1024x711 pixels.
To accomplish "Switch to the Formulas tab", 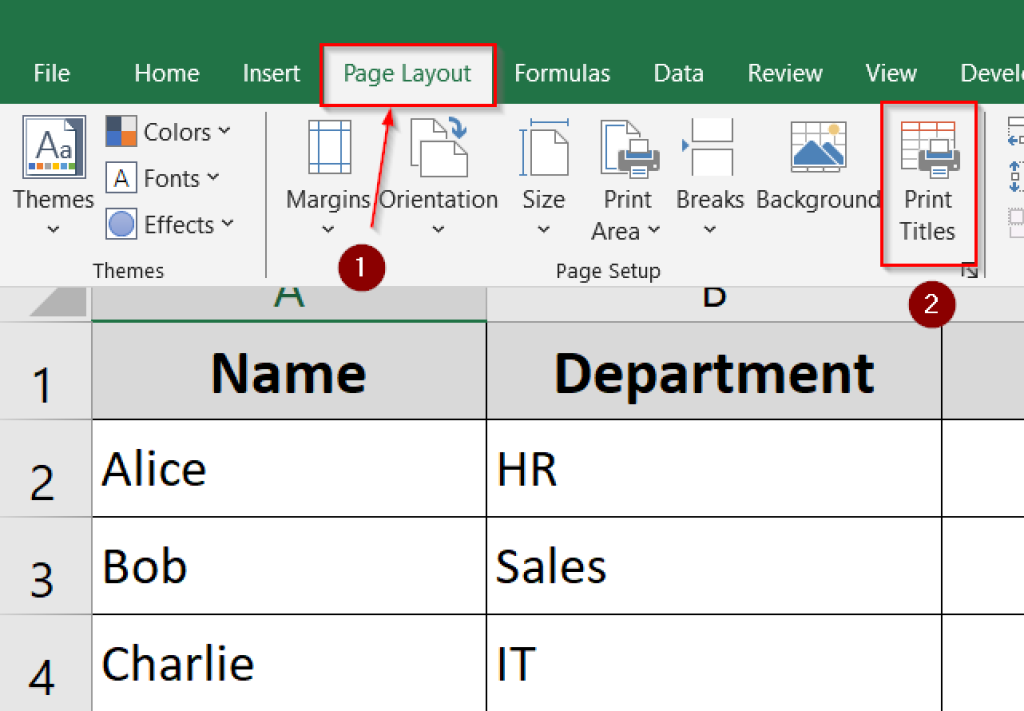I will pos(562,72).
